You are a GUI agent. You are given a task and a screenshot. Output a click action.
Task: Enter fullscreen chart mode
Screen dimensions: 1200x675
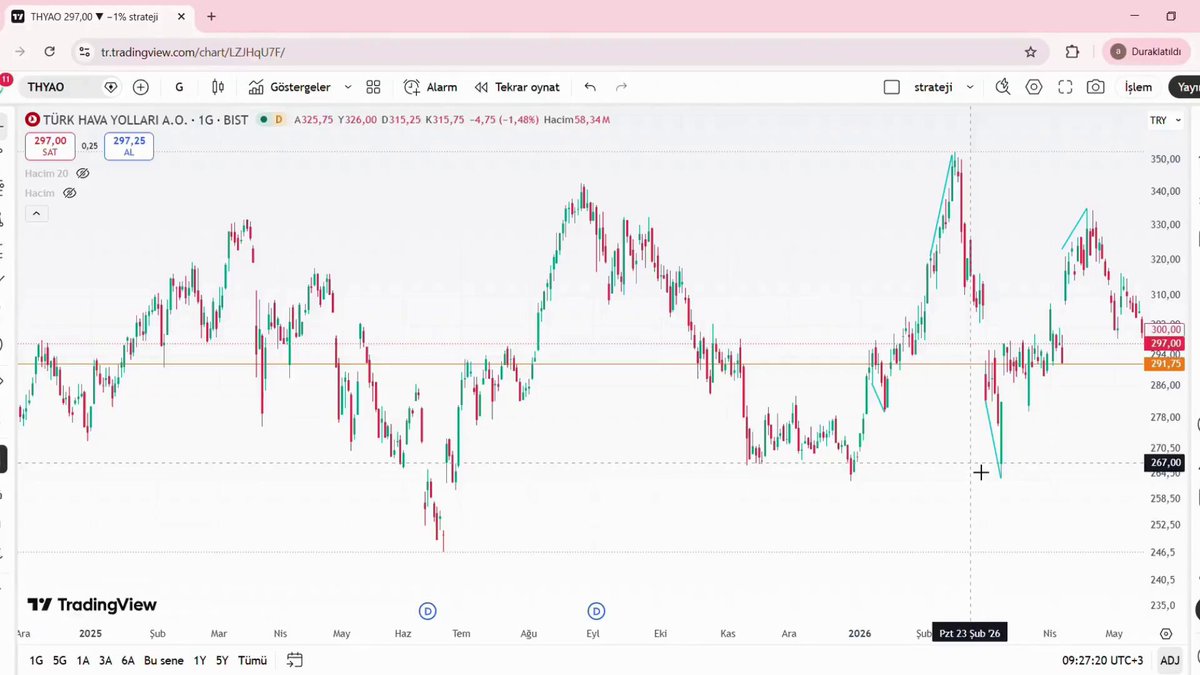[x=1065, y=87]
